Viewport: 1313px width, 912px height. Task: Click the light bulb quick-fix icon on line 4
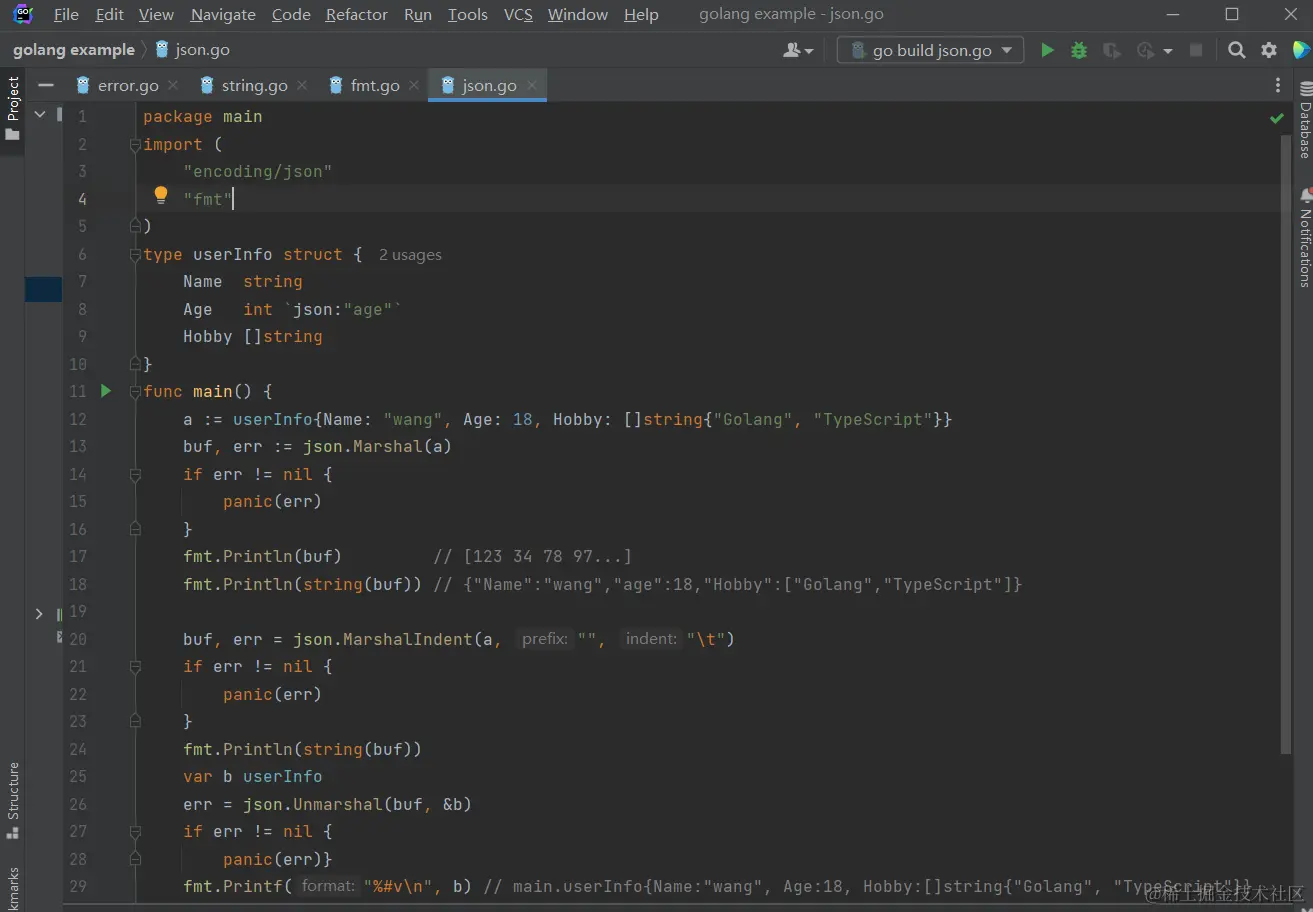[x=160, y=196]
